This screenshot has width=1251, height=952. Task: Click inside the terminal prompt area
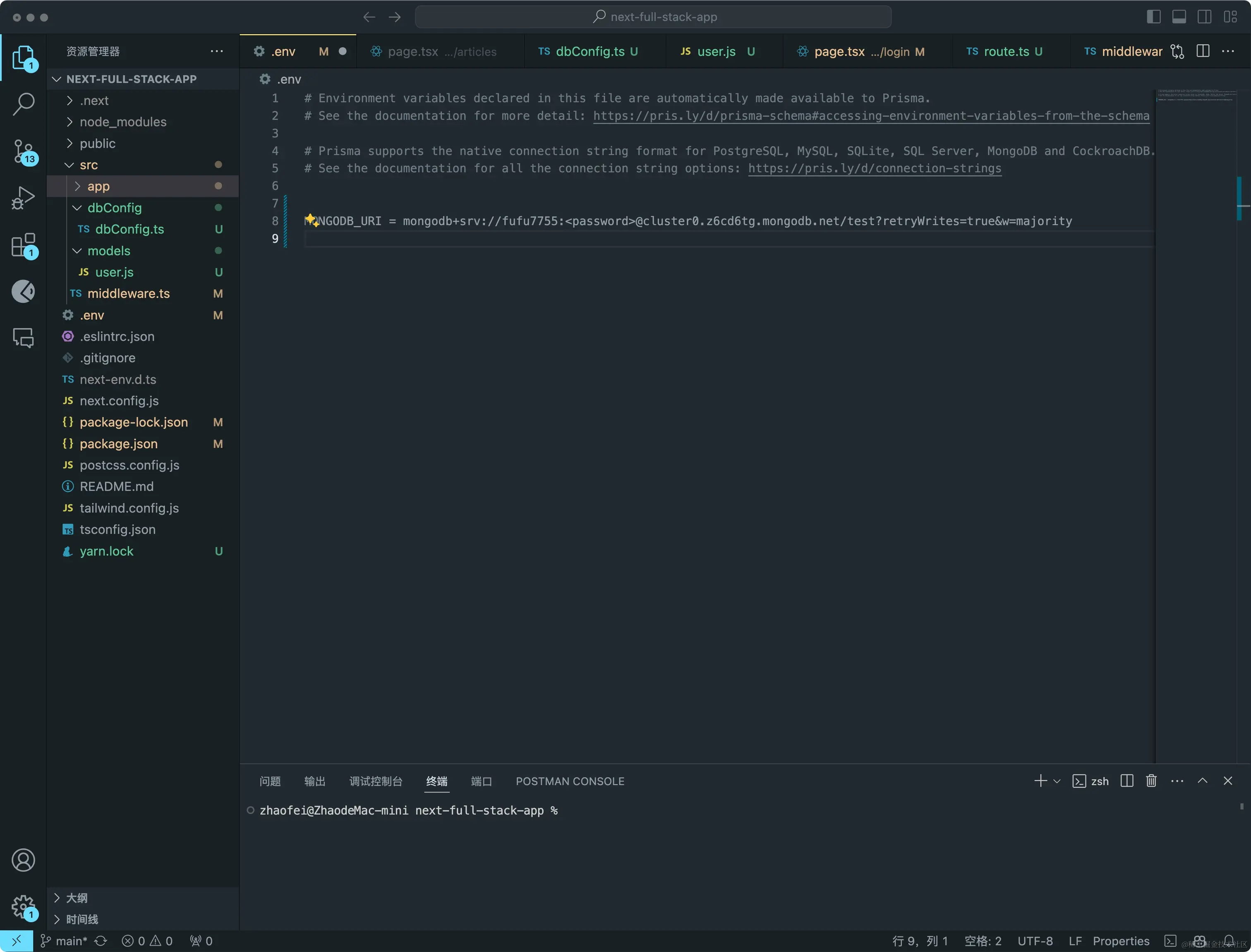coord(623,810)
